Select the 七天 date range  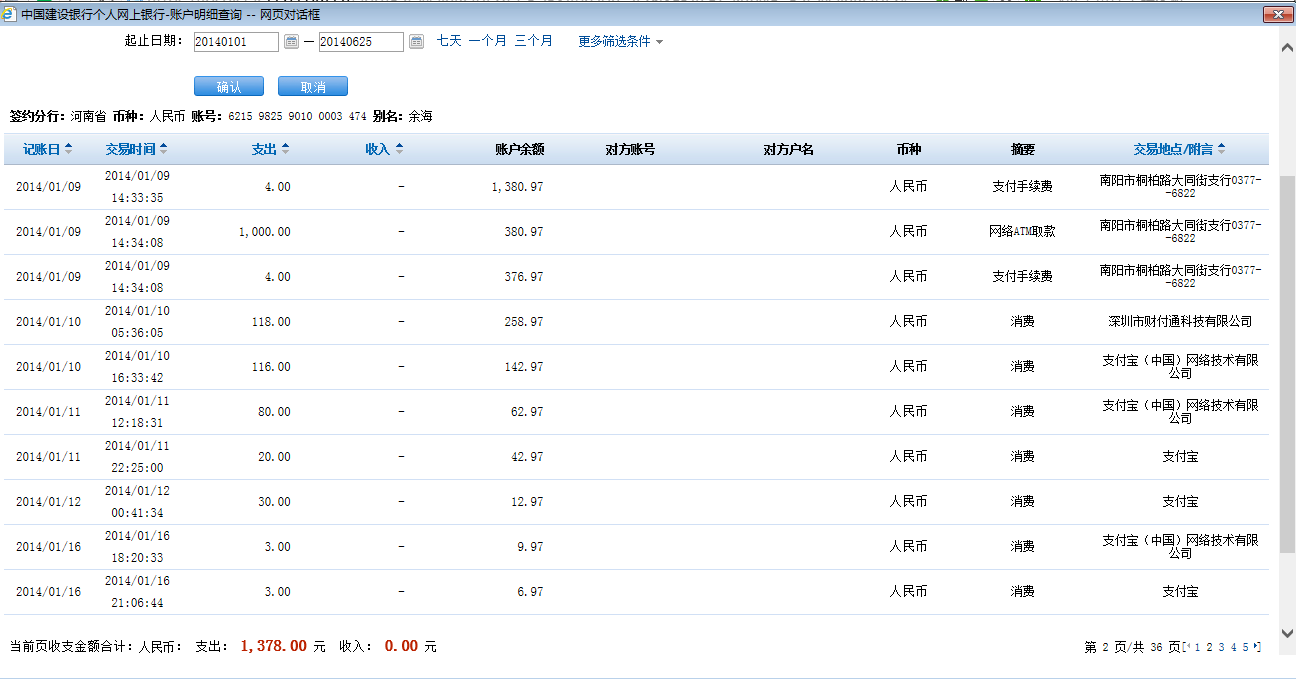click(x=449, y=41)
